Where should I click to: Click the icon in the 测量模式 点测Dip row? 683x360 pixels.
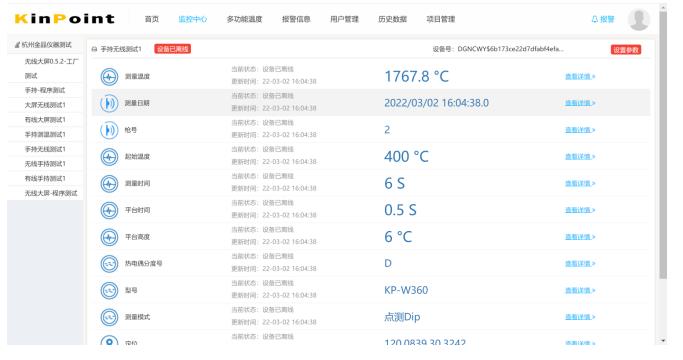click(109, 317)
